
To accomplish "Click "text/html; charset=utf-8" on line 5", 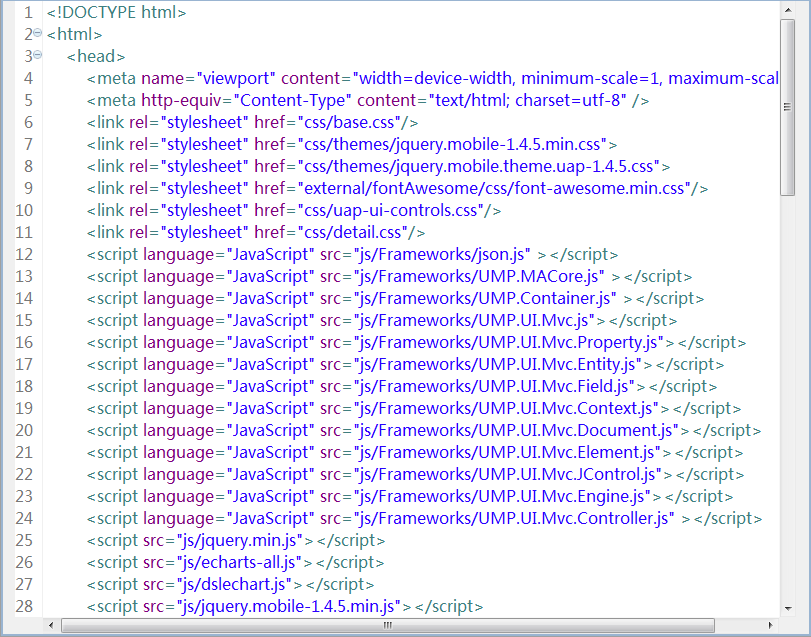I will tap(528, 100).
